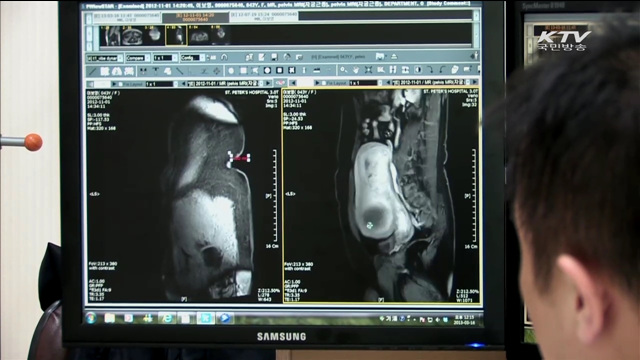640x360 pixels.
Task: Click next series arrow in left pane header
Action: (x=268, y=83)
